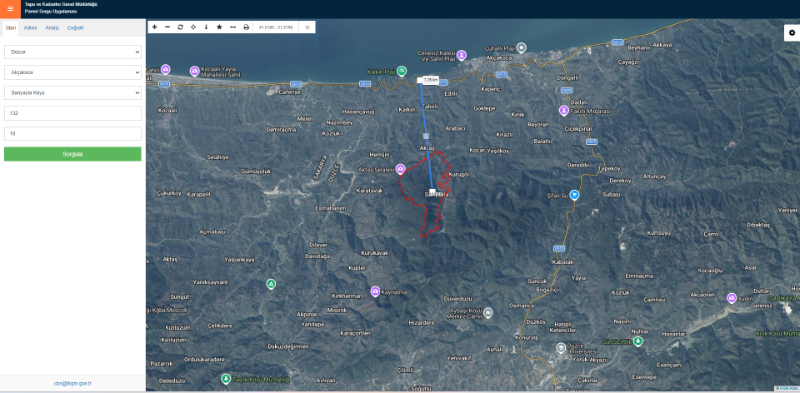Viewport: 800px width, 393px height.
Task: Zoom in with the plus tool
Action: [155, 27]
